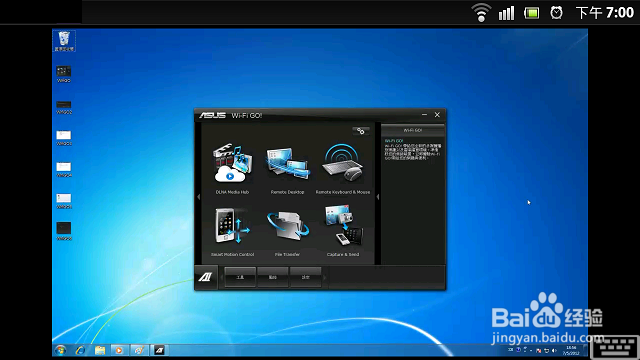Open the DLNA Media Hub feature
Screen dimensions: 640x360
[232, 168]
